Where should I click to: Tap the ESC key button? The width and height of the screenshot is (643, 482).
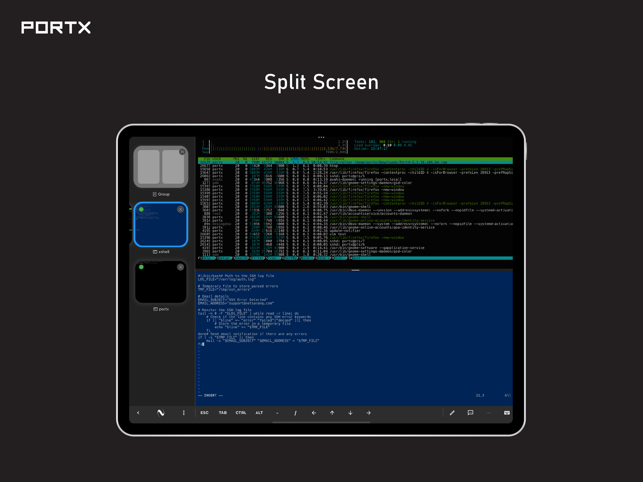(204, 413)
